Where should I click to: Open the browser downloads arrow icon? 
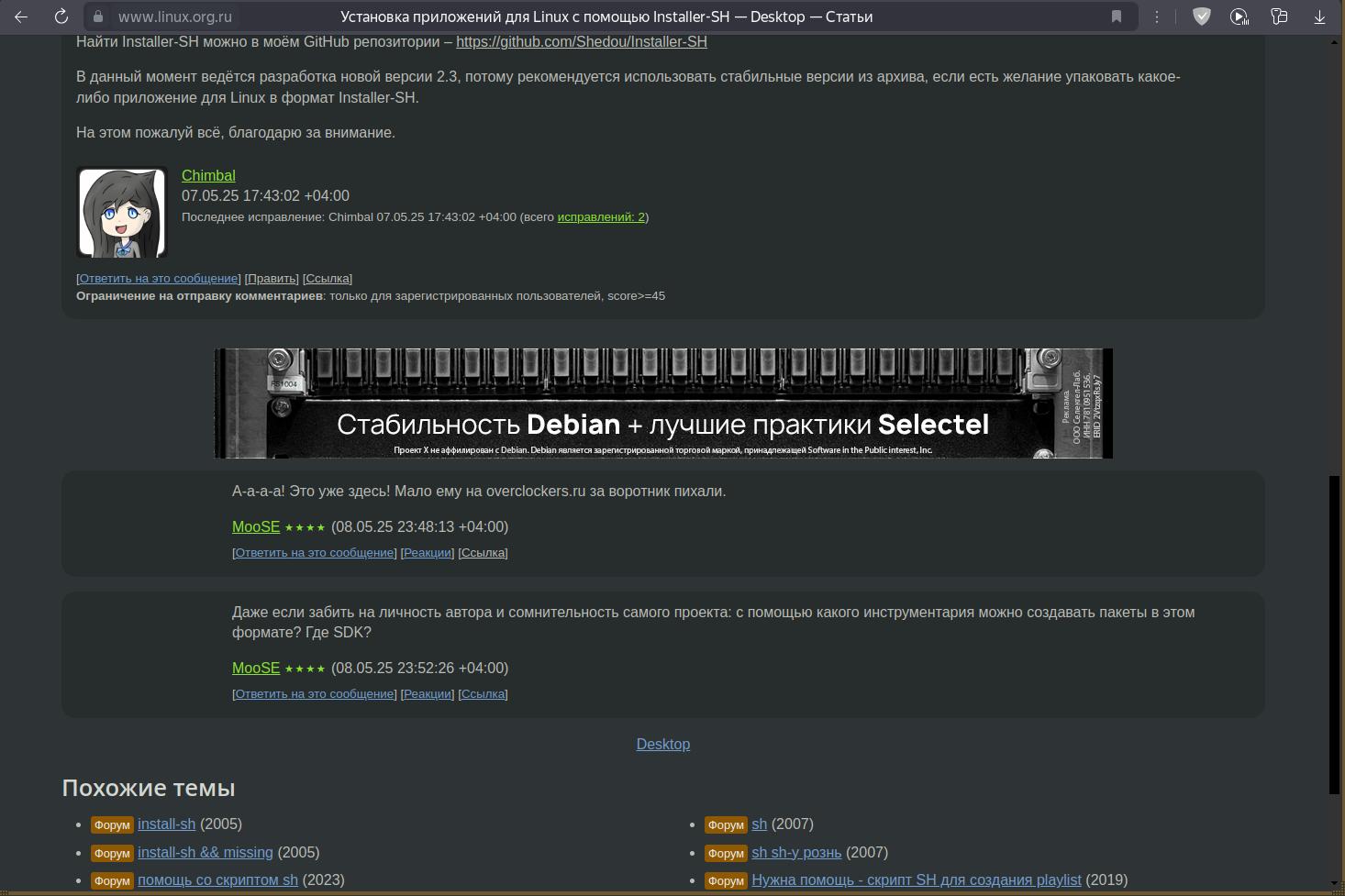pos(1319,17)
